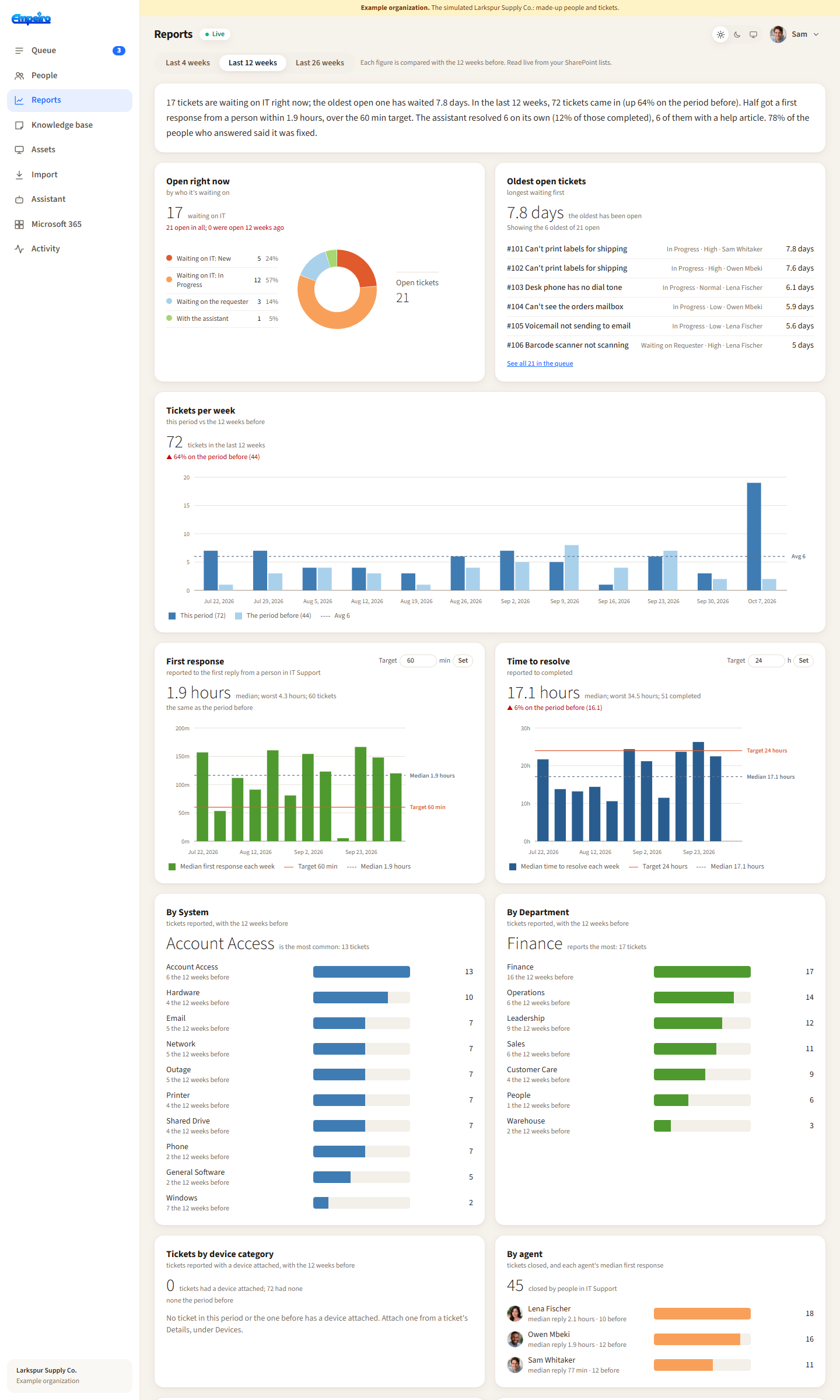Screen dimensions: 840x1400
Task: Open ticket #101 Can't print labels for shipping
Action: [x=660, y=249]
